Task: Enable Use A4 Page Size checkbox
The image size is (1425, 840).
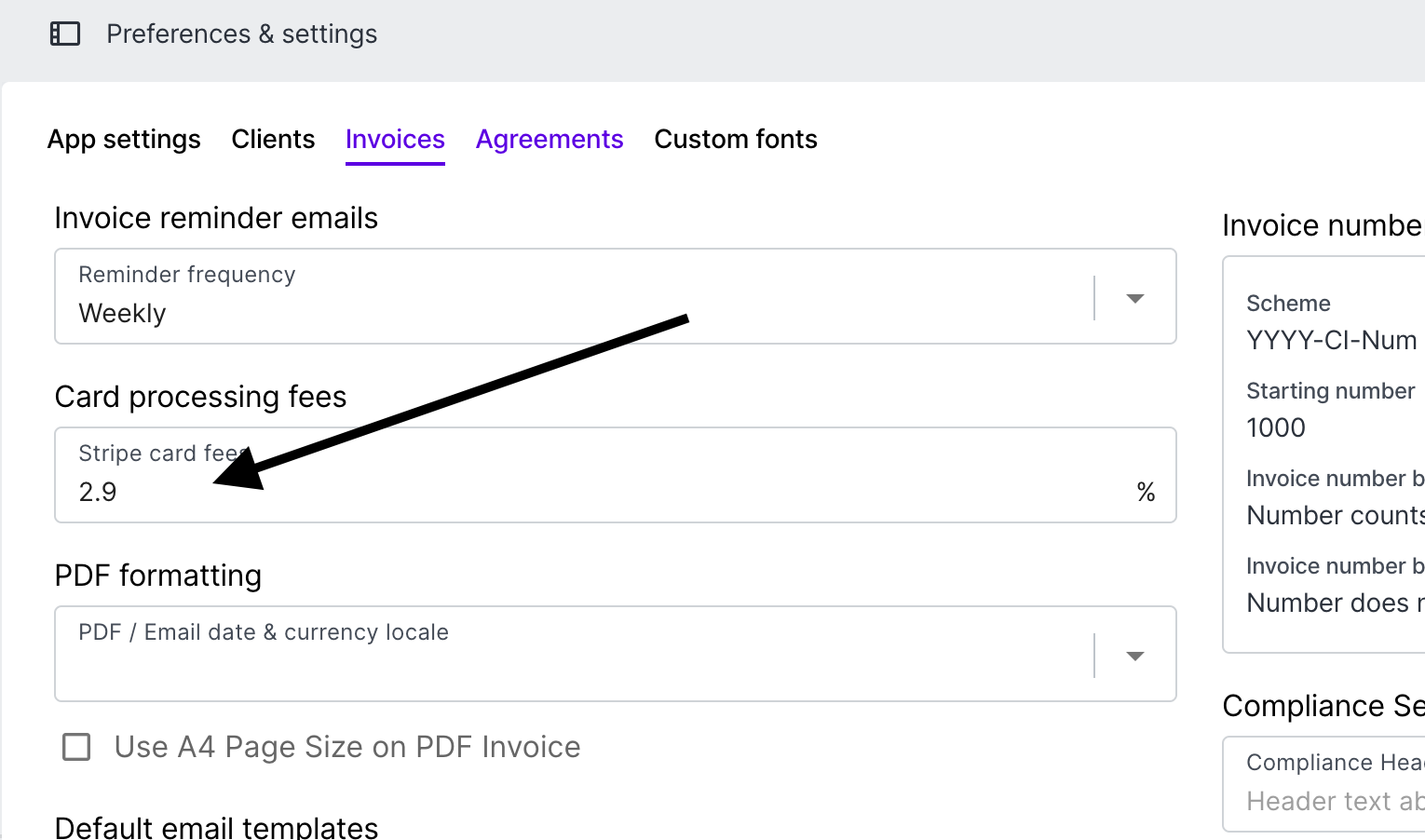Action: tap(76, 747)
